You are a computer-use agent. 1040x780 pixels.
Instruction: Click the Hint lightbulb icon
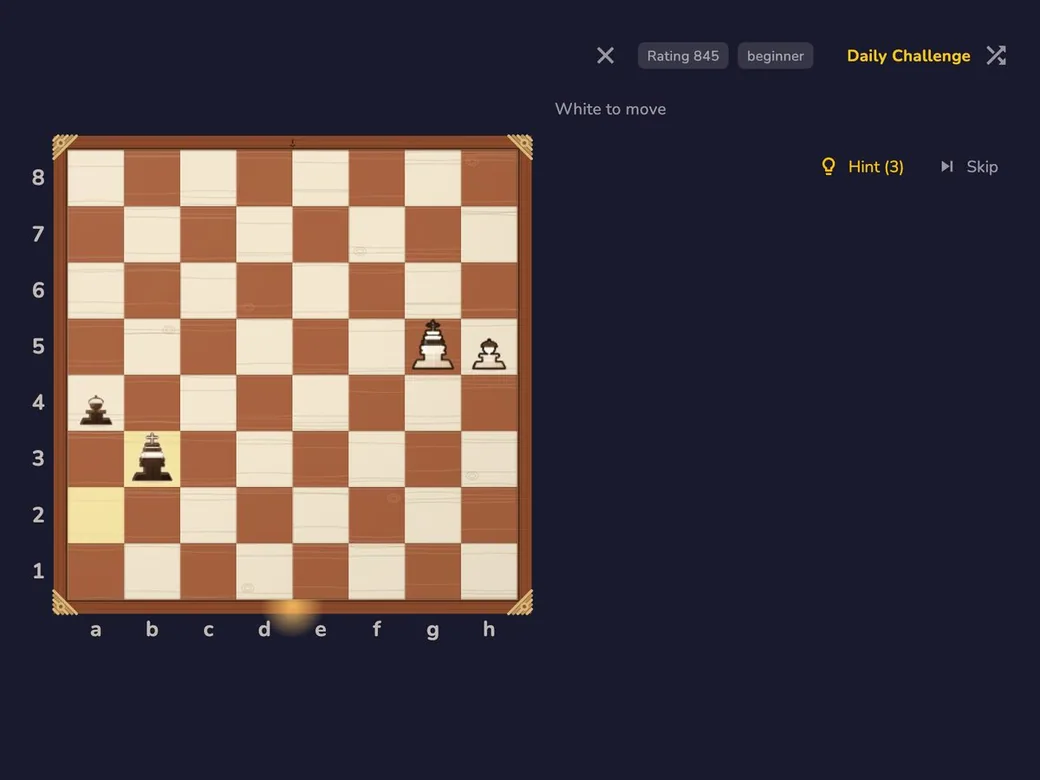pyautogui.click(x=828, y=166)
